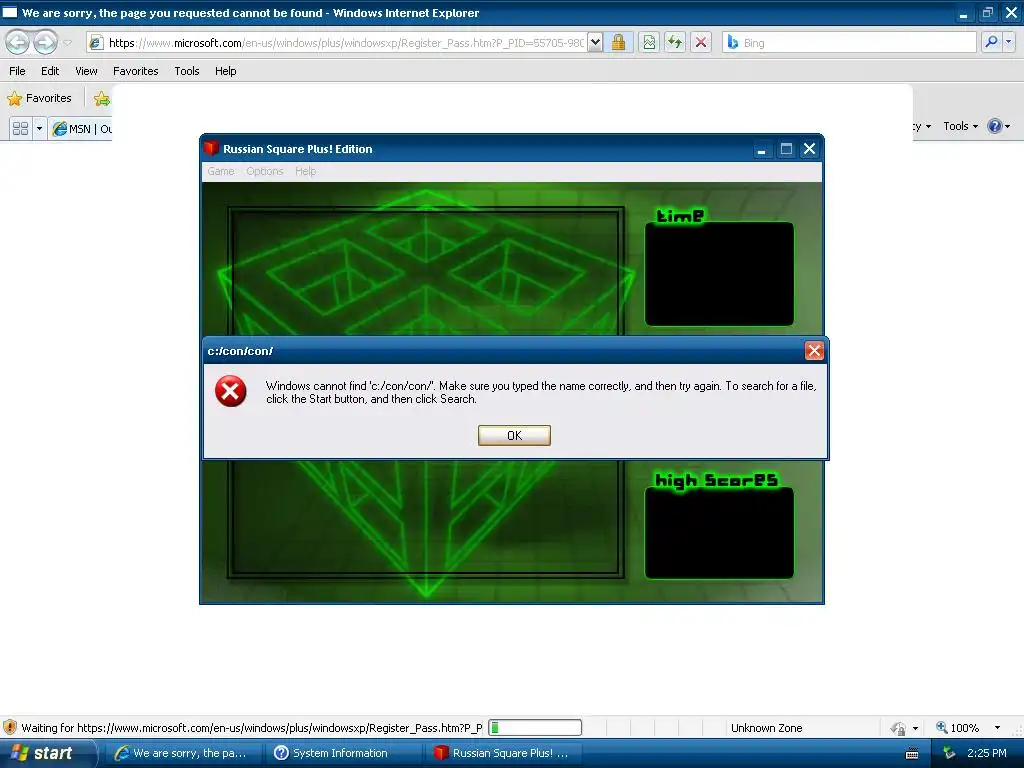Click the Quick Tabs grid icon
This screenshot has height=768, width=1024.
point(21,128)
